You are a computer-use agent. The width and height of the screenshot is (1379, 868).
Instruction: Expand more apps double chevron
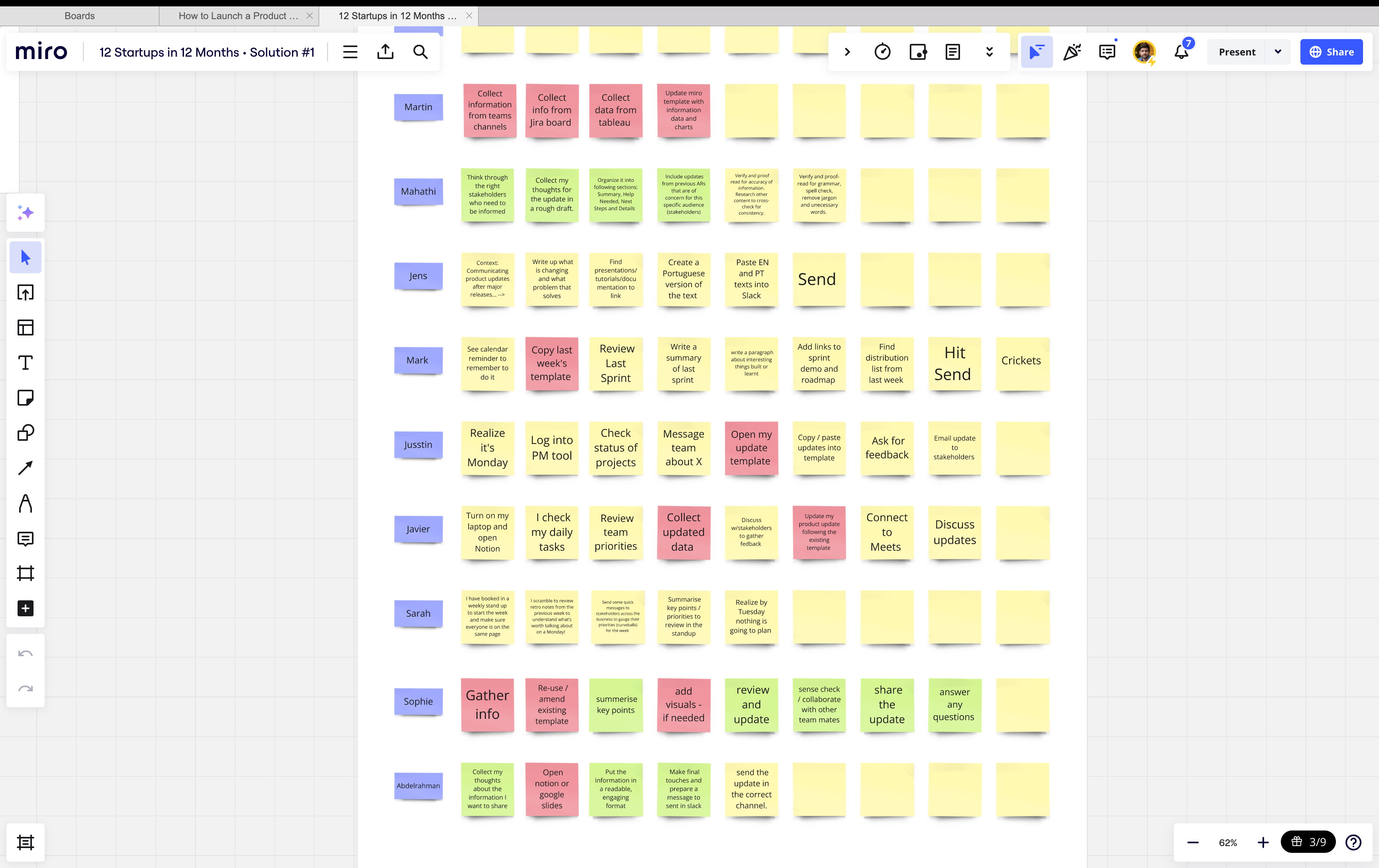coord(989,52)
